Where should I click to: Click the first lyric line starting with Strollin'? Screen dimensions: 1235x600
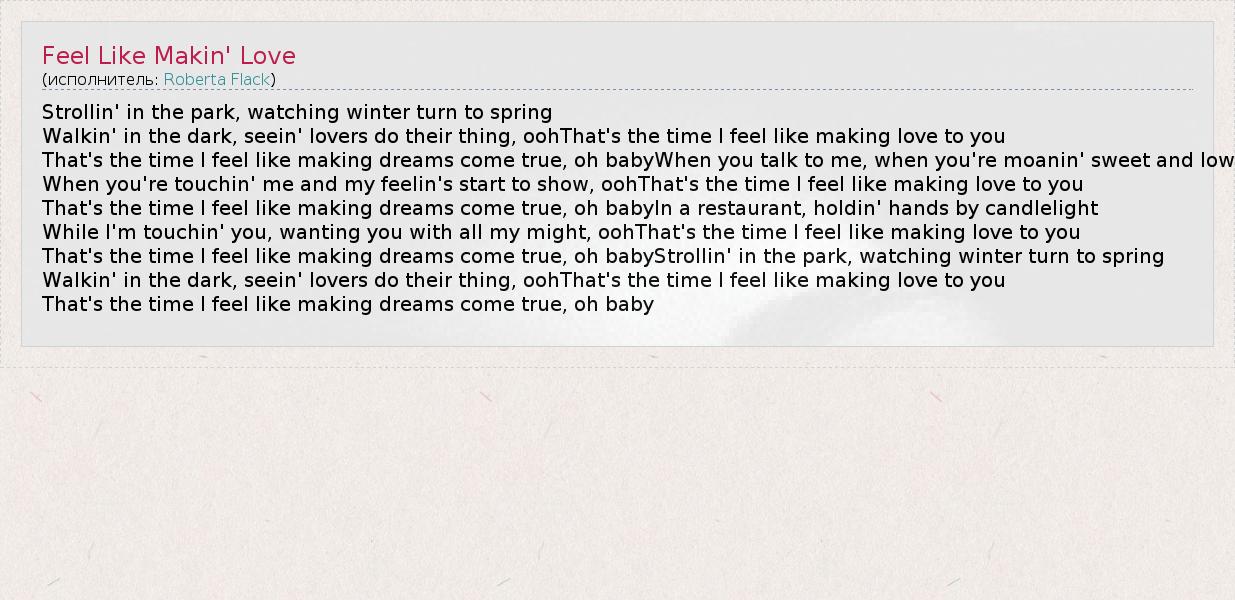(297, 112)
